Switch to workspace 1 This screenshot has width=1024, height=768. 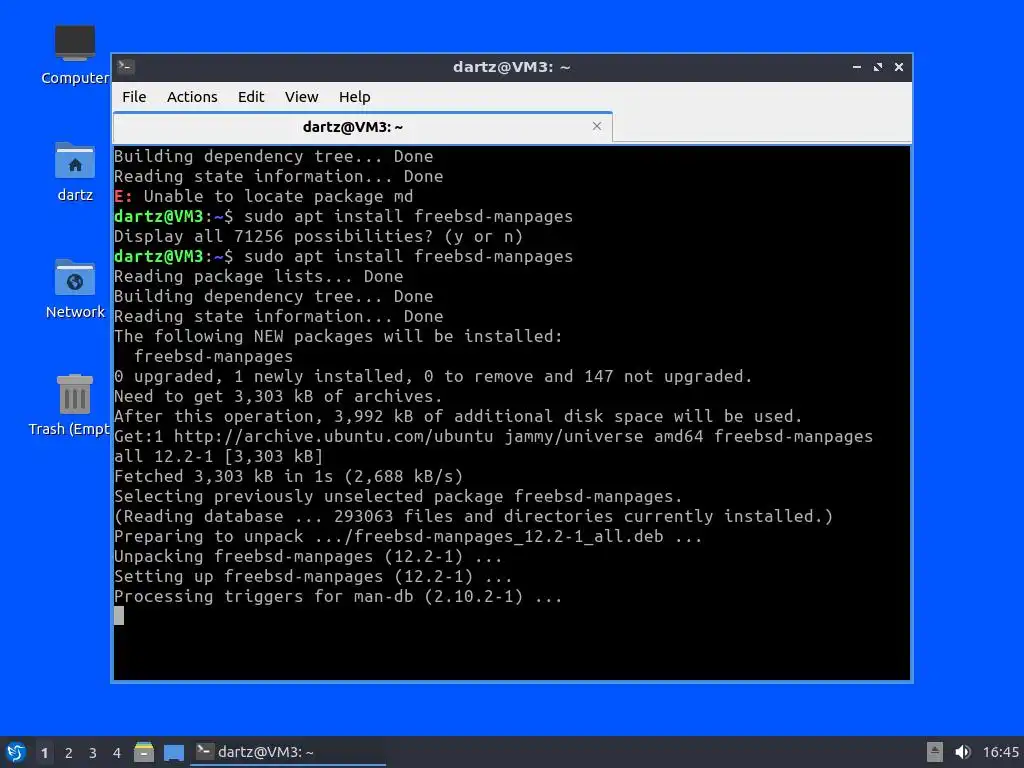[x=44, y=753]
